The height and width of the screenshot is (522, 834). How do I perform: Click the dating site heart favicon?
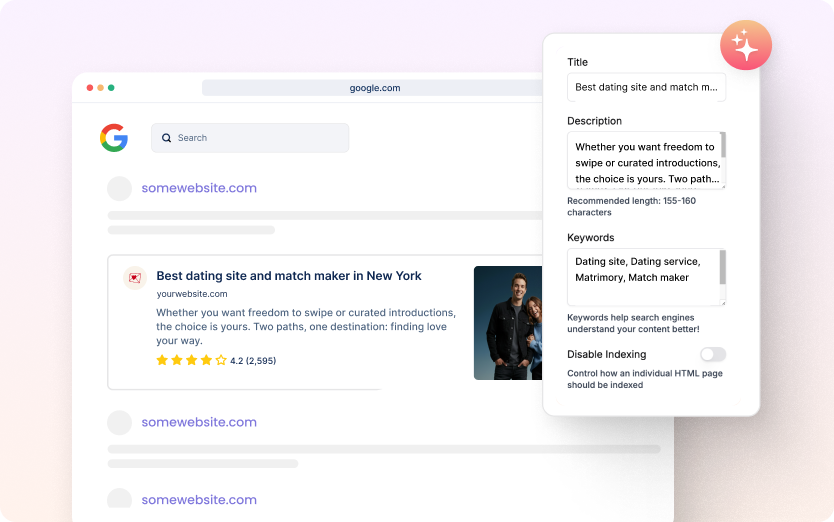coord(135,278)
